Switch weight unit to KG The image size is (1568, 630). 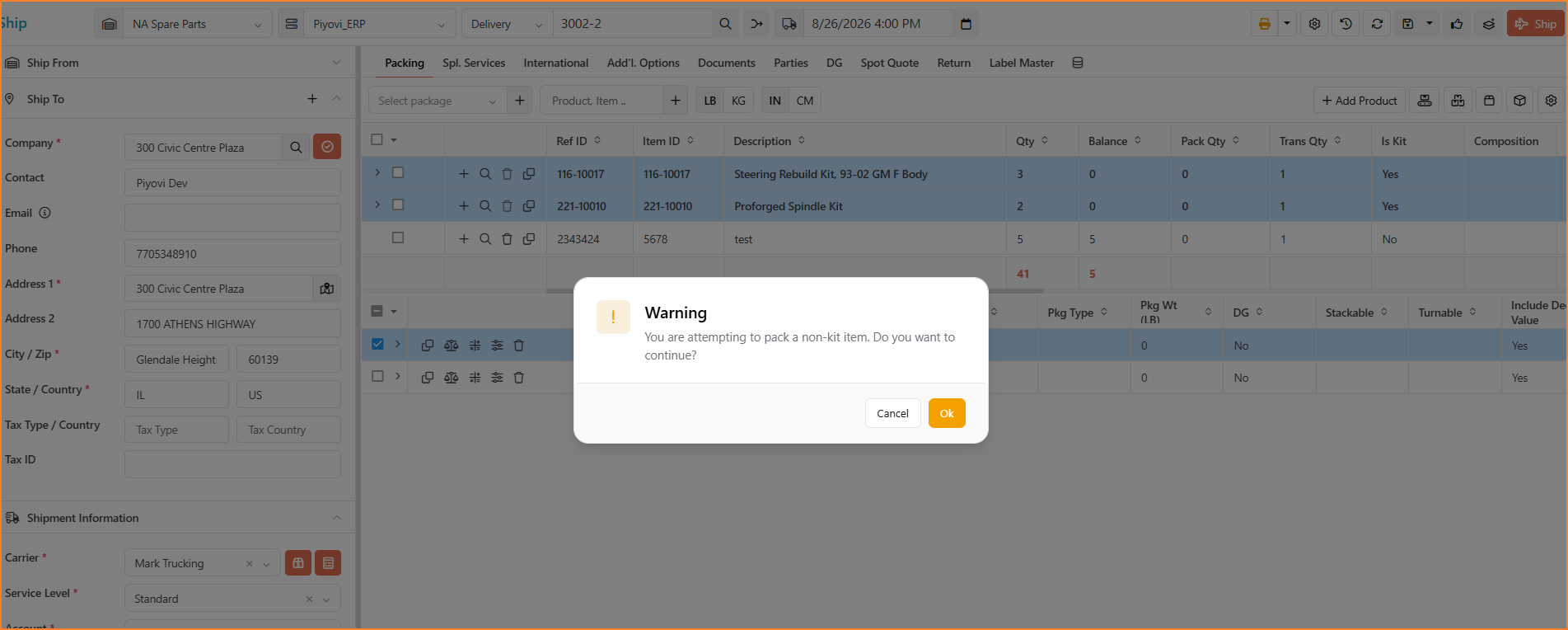(x=738, y=101)
